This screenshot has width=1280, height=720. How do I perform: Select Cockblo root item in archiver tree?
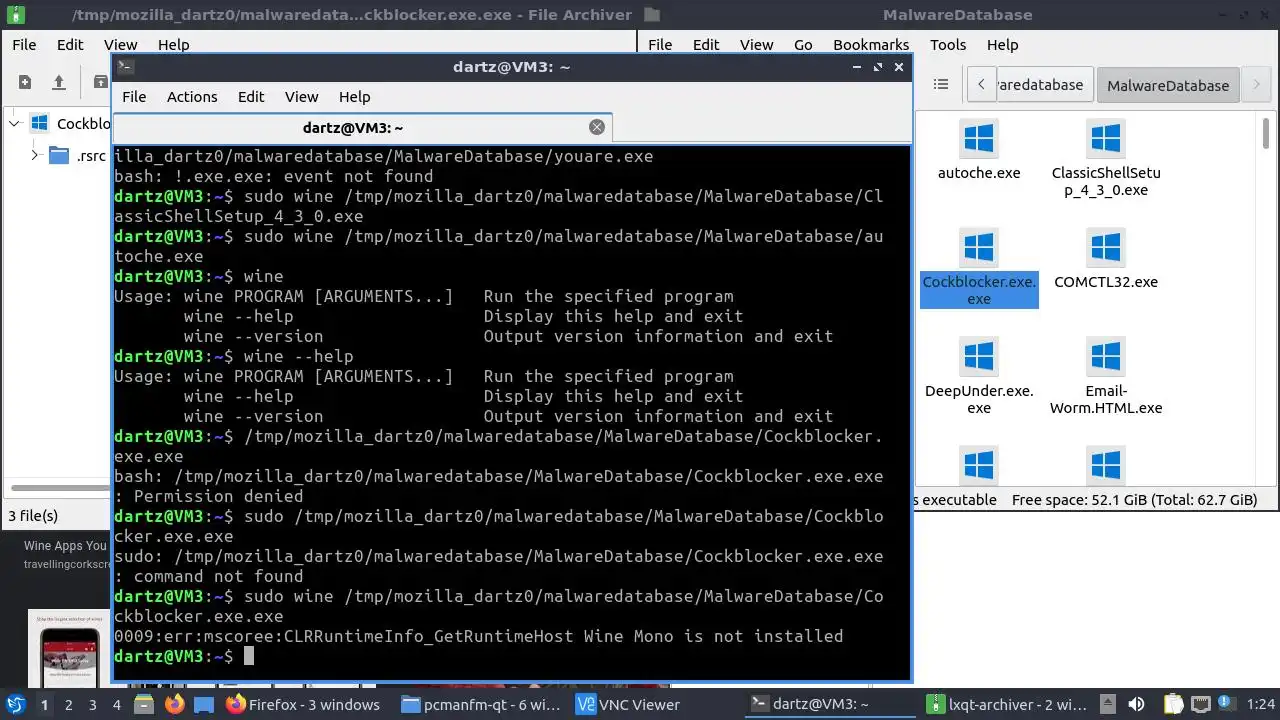68,124
